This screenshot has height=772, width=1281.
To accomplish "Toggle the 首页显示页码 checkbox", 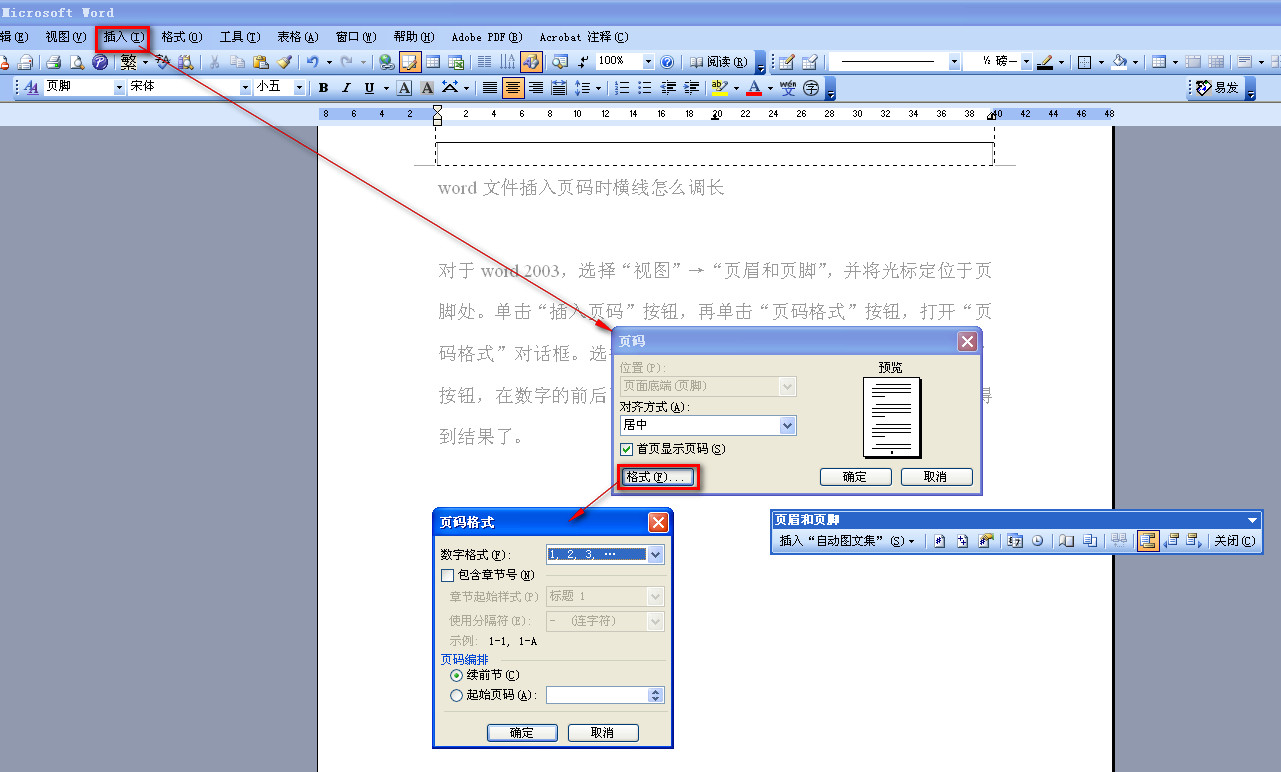I will click(x=627, y=449).
